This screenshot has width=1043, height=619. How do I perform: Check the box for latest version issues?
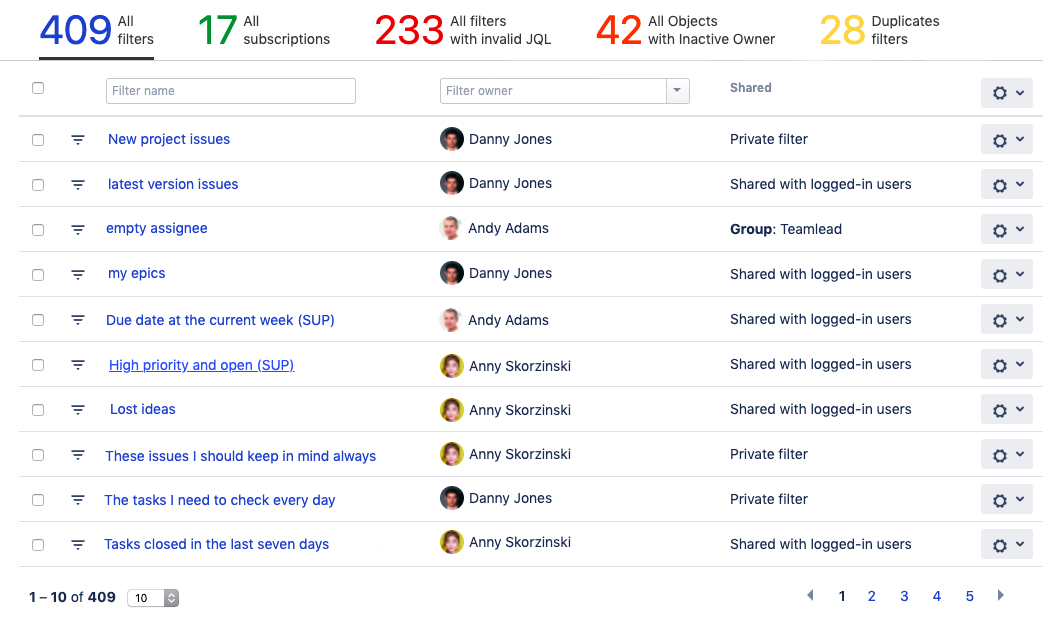[x=38, y=185]
